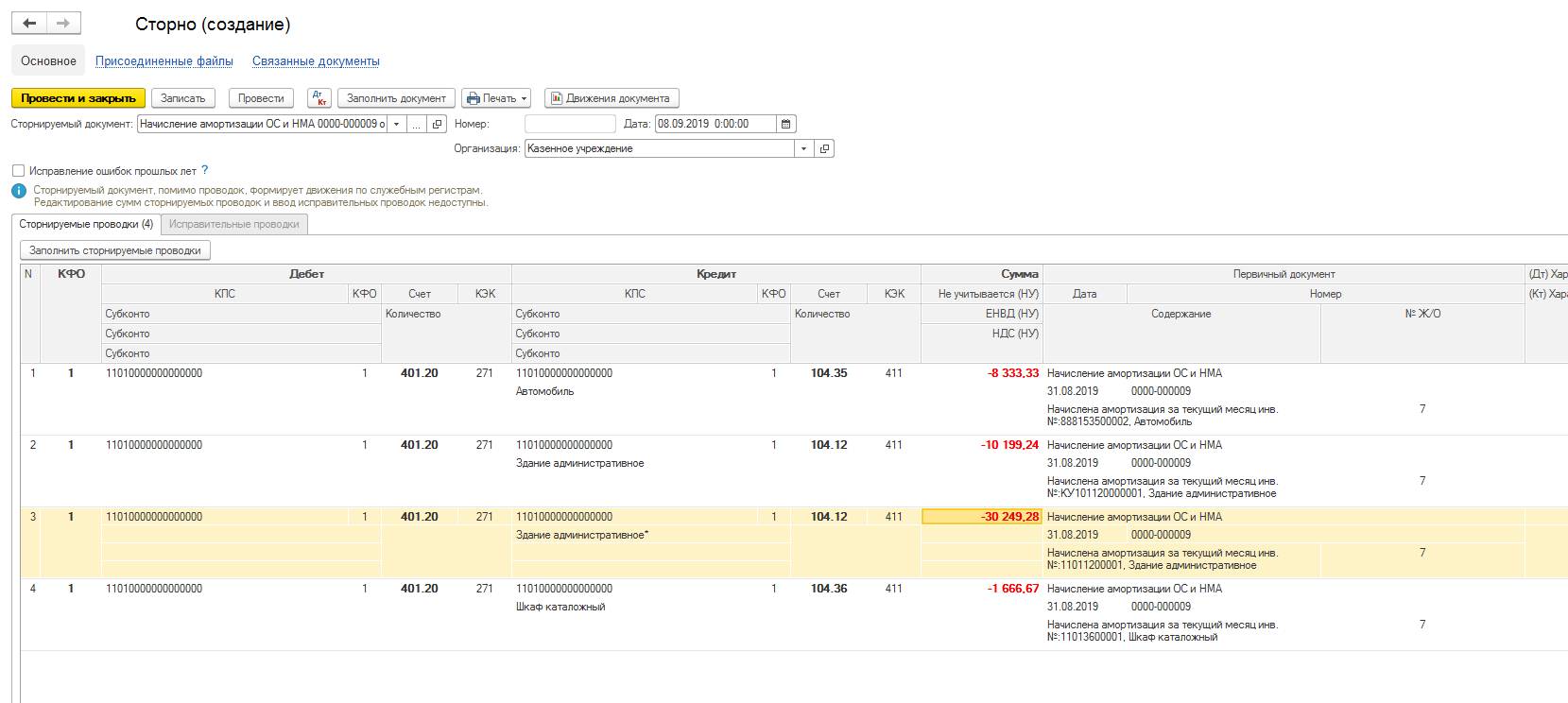Open the Организация record via open icon
Screen dimensions: 1568x703
[824, 148]
